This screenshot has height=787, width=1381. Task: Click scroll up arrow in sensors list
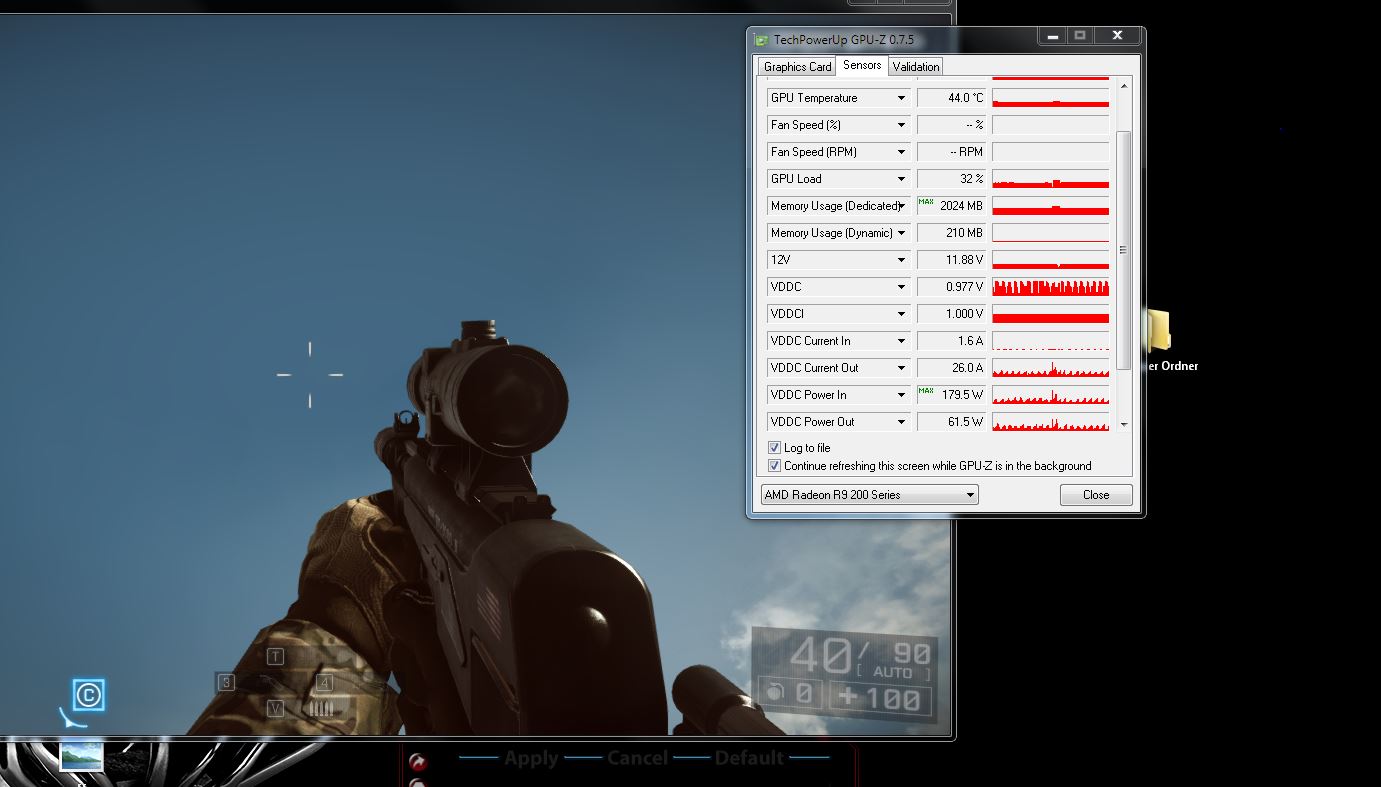(1123, 86)
